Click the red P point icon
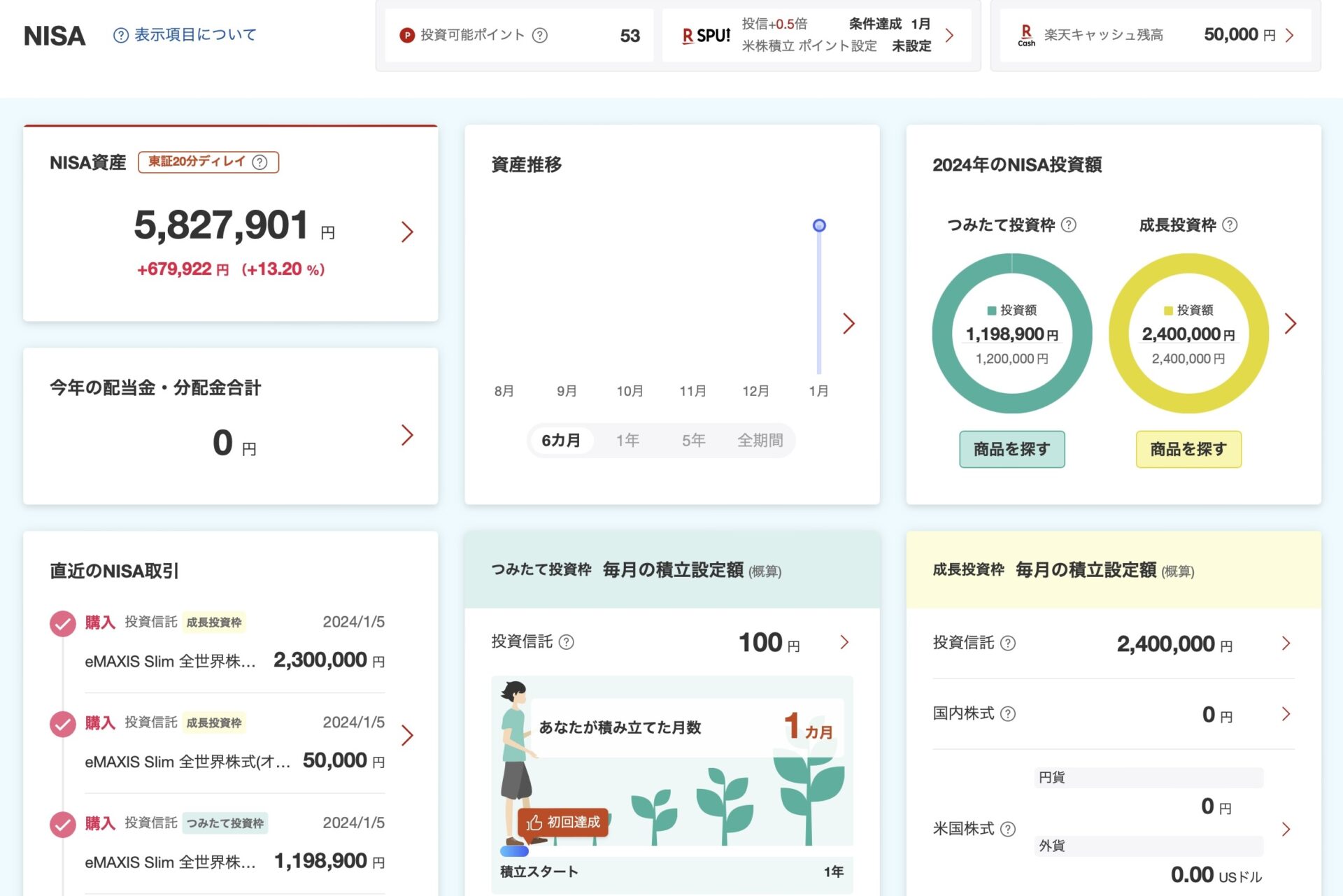The image size is (1343, 896). pyautogui.click(x=407, y=35)
